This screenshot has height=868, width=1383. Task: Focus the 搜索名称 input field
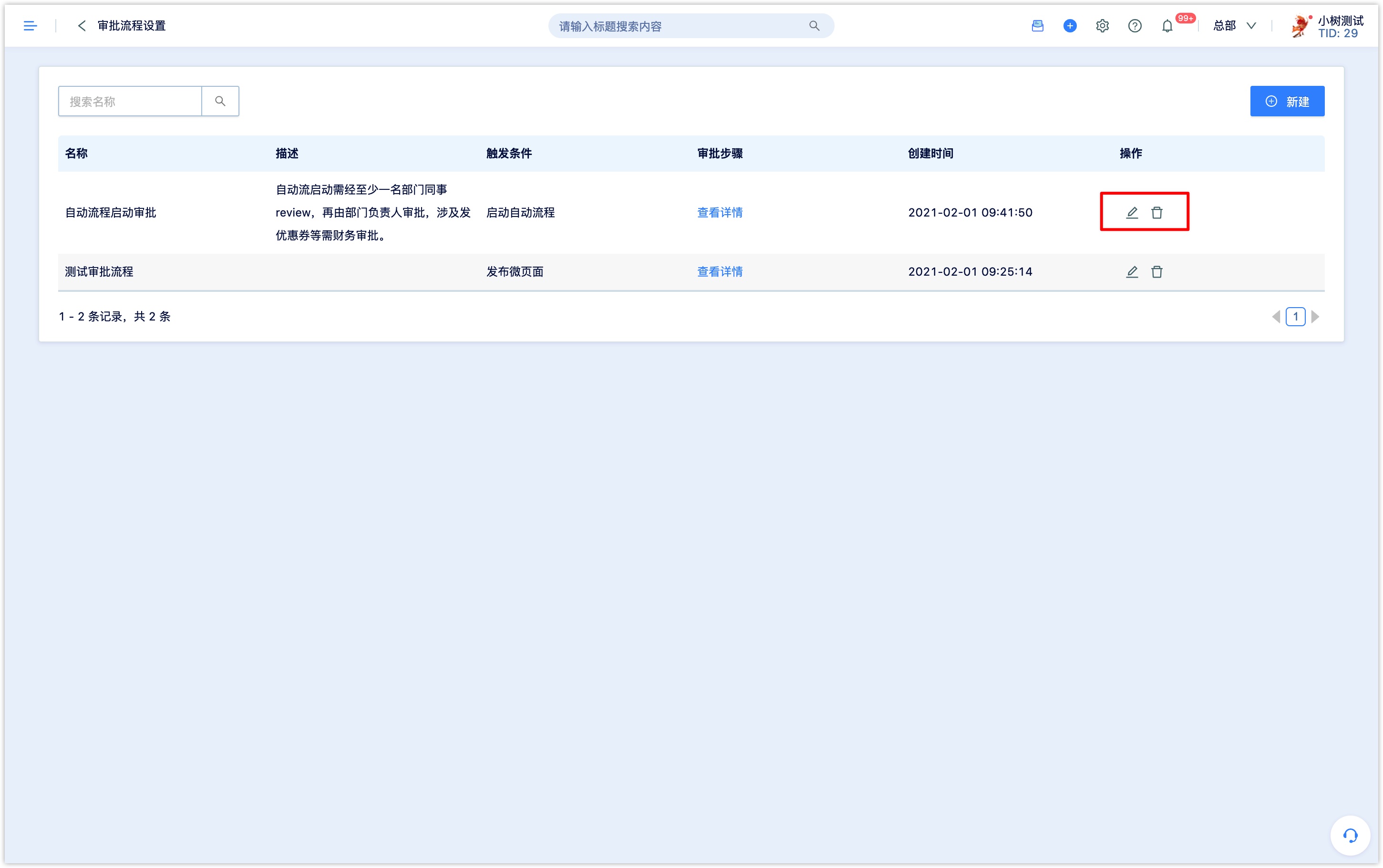tap(130, 102)
